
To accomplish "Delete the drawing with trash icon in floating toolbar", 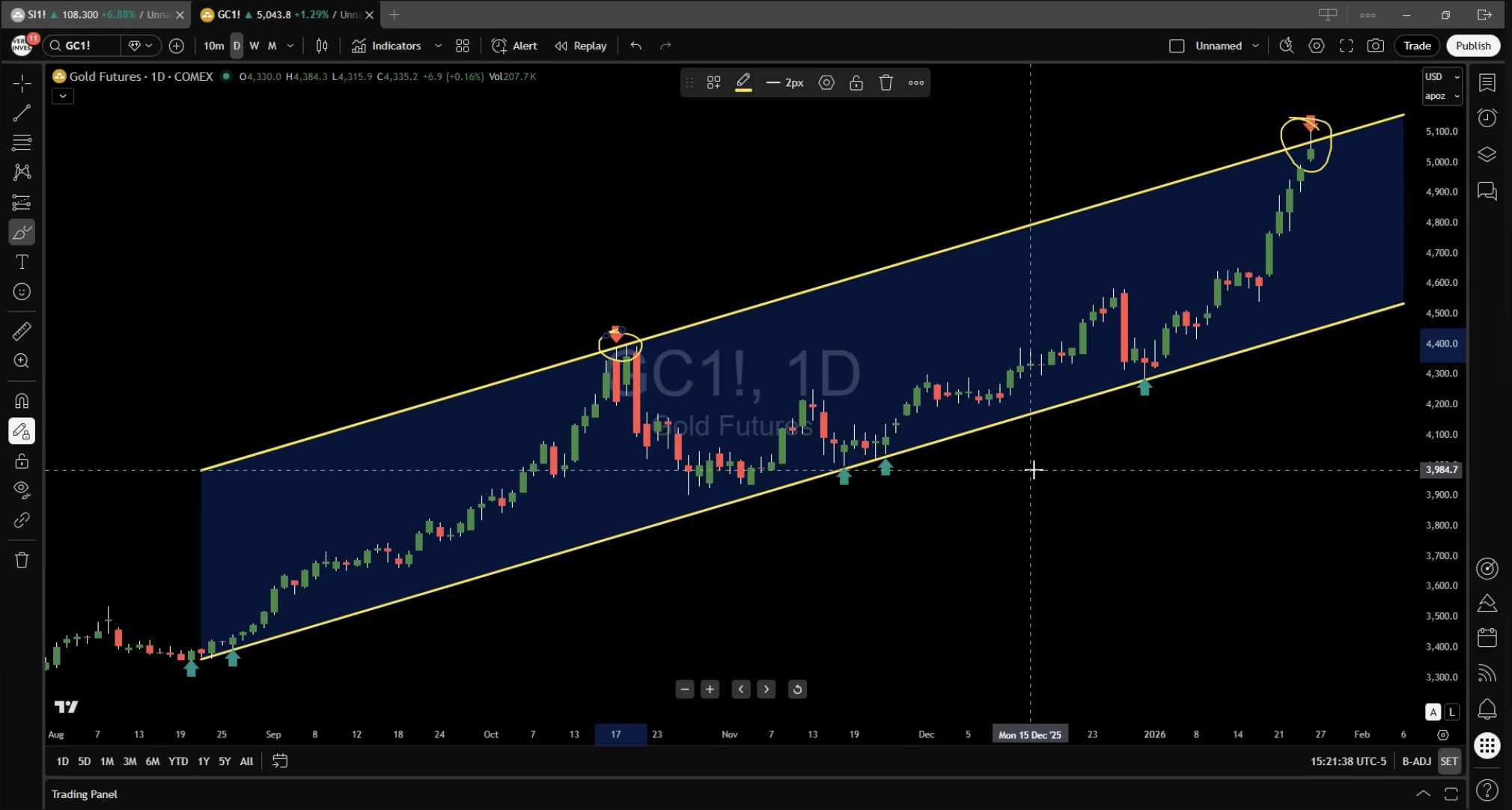I will (885, 83).
